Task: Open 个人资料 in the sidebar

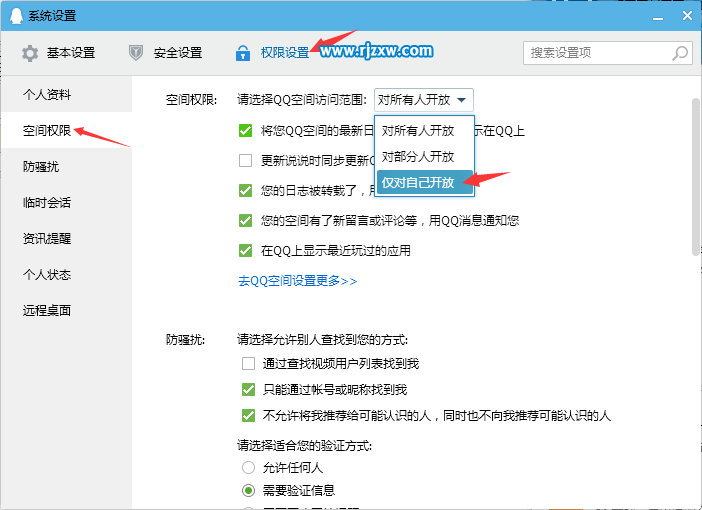Action: click(66, 94)
